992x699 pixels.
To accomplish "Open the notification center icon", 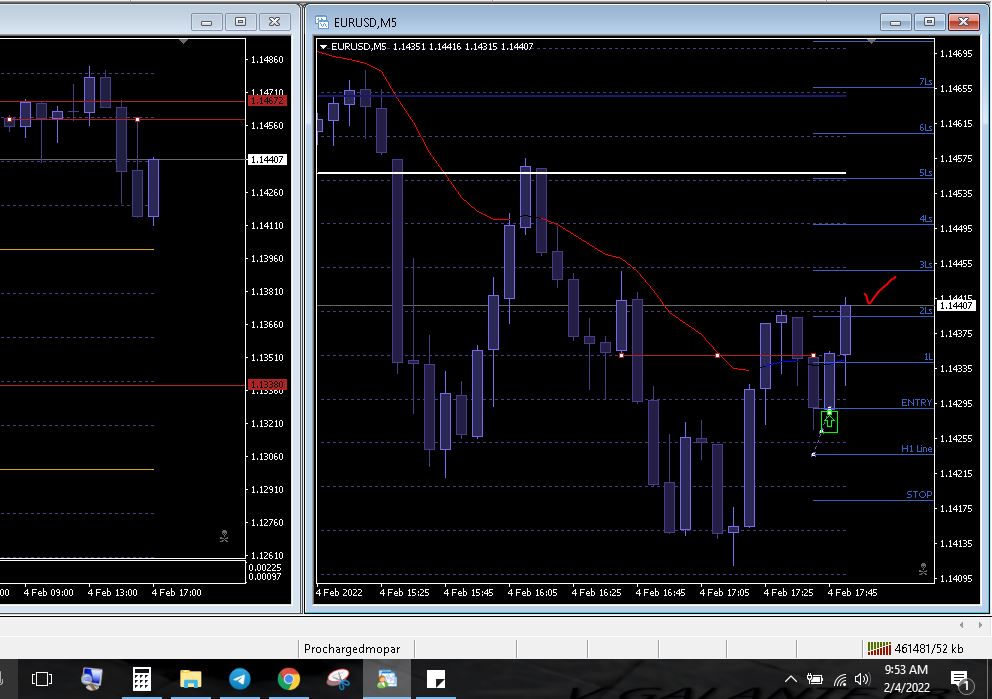I will (960, 680).
